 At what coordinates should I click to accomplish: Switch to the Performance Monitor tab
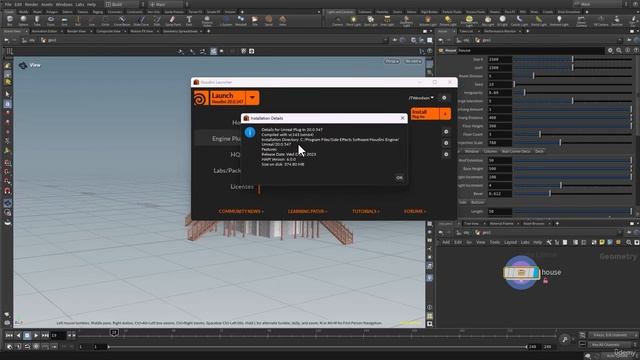coord(500,31)
